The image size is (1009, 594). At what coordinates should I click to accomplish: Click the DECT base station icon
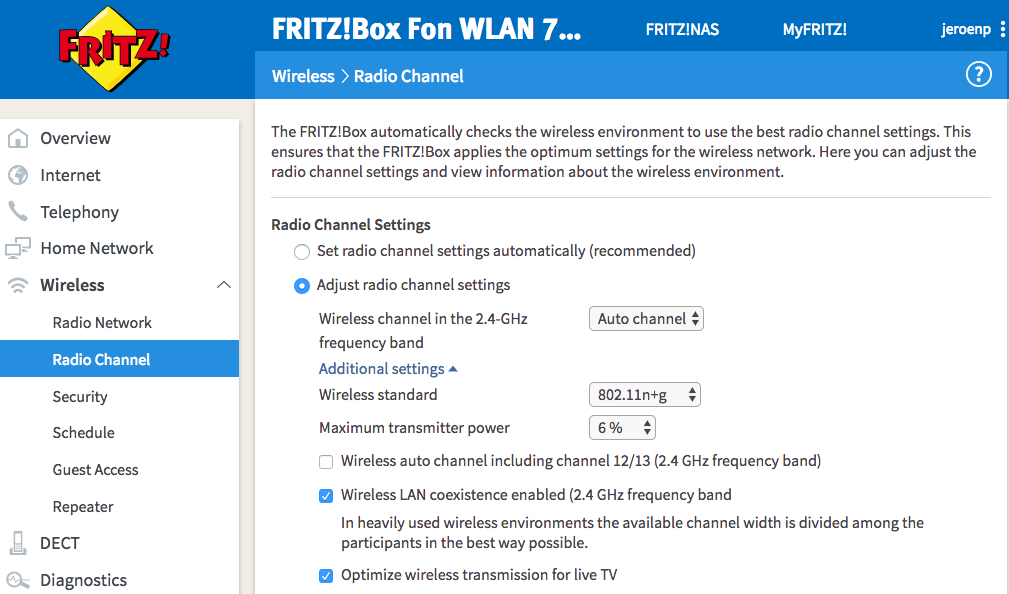coord(18,543)
